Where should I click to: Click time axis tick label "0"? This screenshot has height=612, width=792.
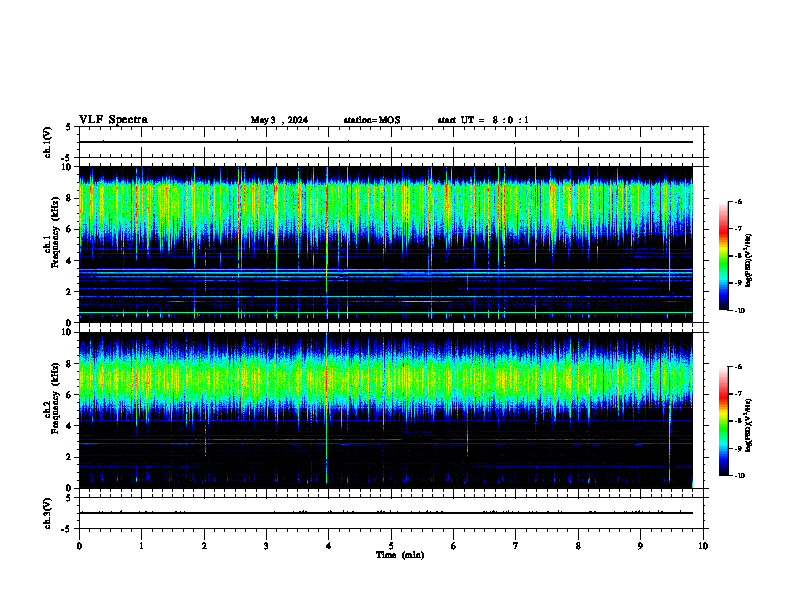[x=79, y=546]
